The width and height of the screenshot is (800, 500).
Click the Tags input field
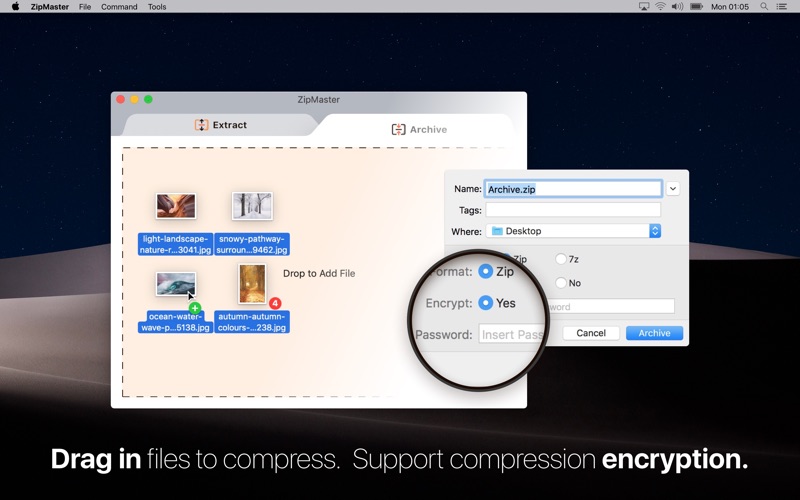(573, 210)
